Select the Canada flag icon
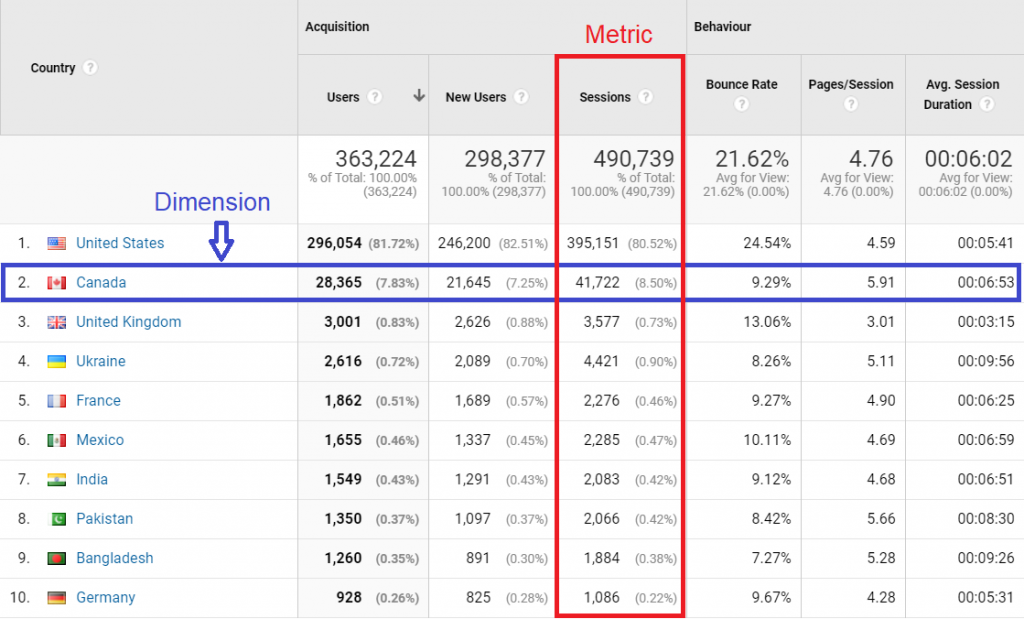 click(x=58, y=282)
